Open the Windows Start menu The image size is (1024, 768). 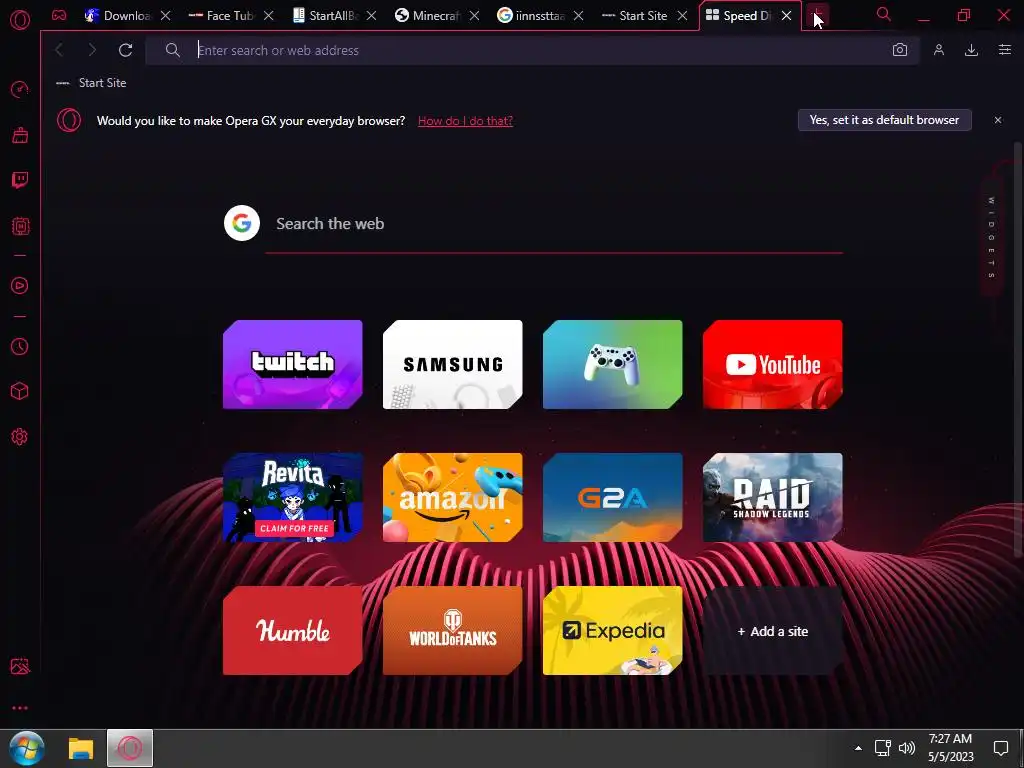[27, 748]
